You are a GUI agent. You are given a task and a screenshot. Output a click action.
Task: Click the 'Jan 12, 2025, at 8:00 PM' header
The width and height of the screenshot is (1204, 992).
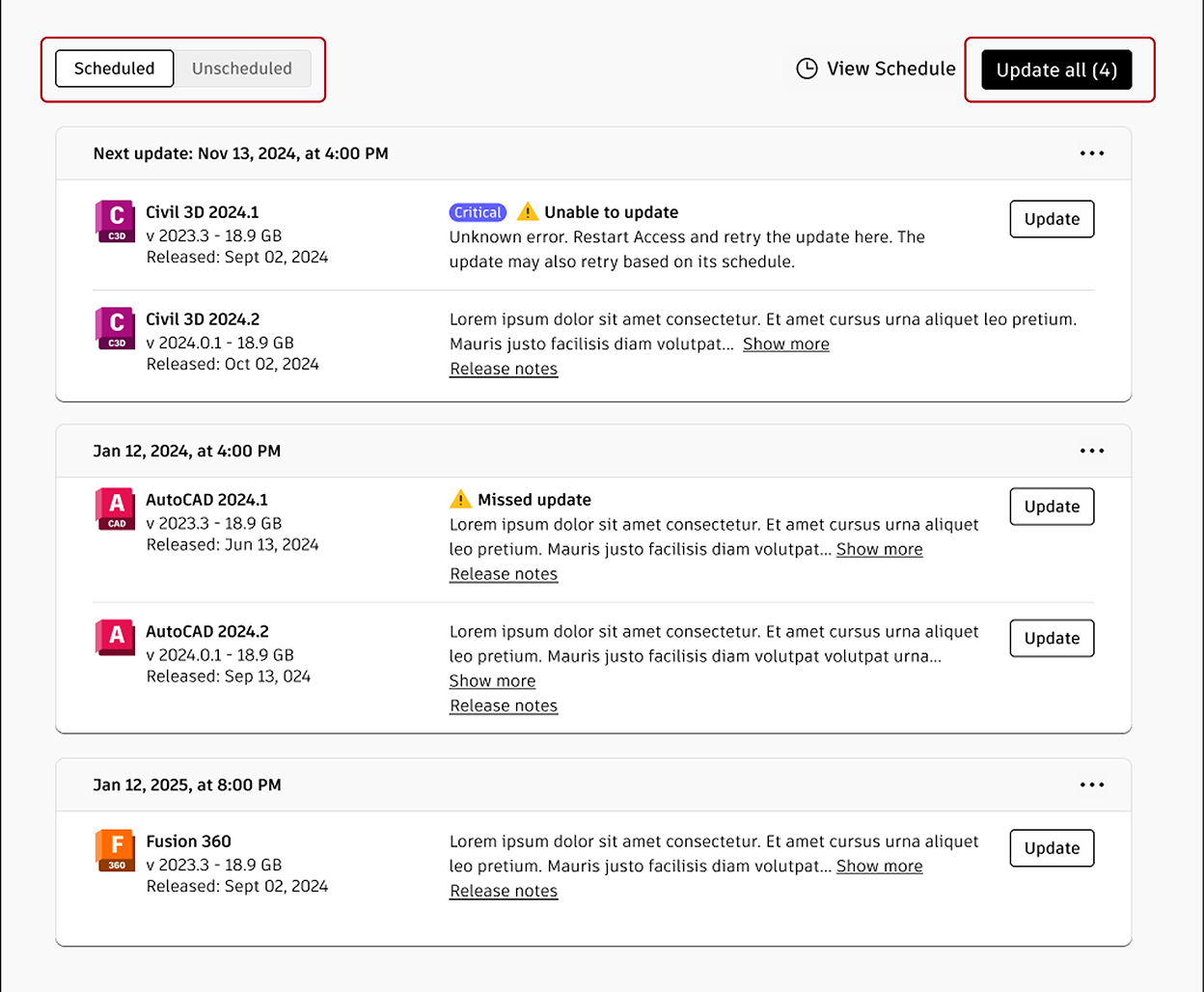pos(187,785)
